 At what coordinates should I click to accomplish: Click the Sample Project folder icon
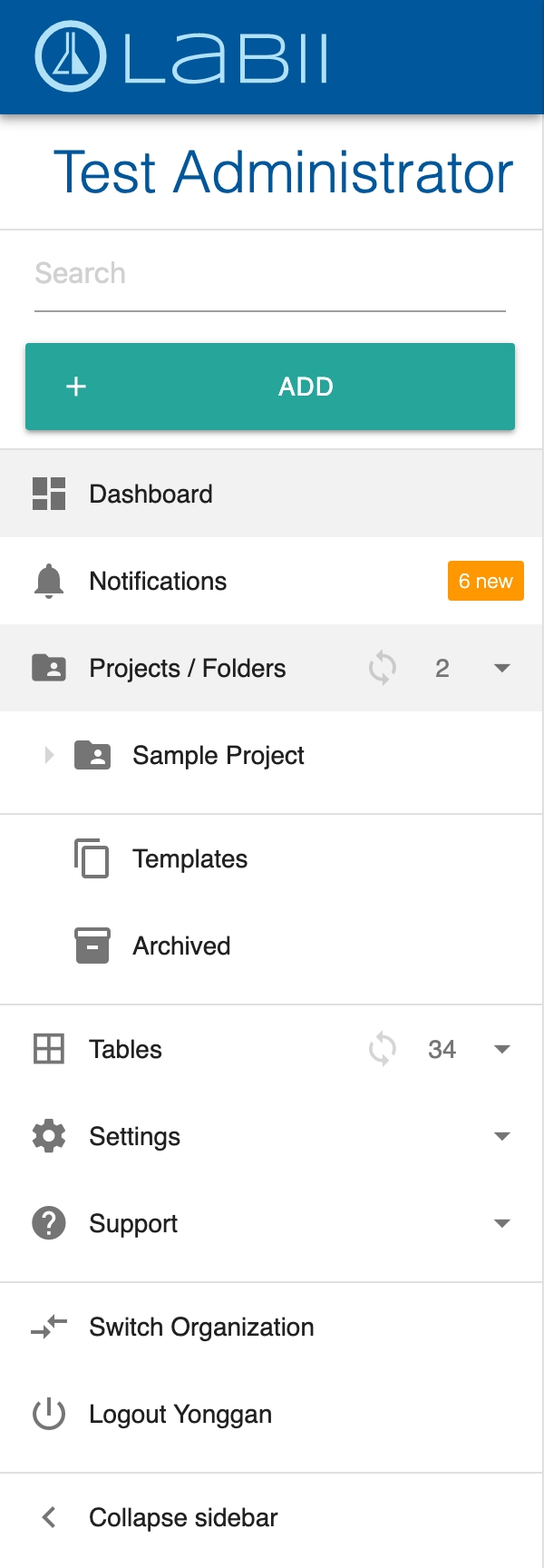click(x=92, y=755)
